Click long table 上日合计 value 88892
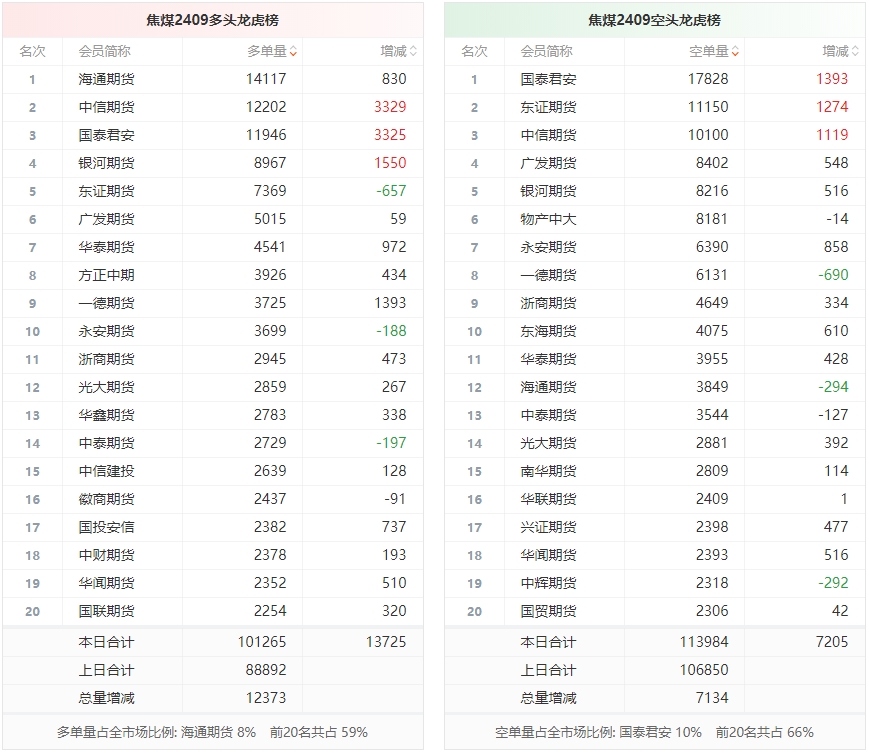Screen dimensions: 869x753 pos(266,670)
